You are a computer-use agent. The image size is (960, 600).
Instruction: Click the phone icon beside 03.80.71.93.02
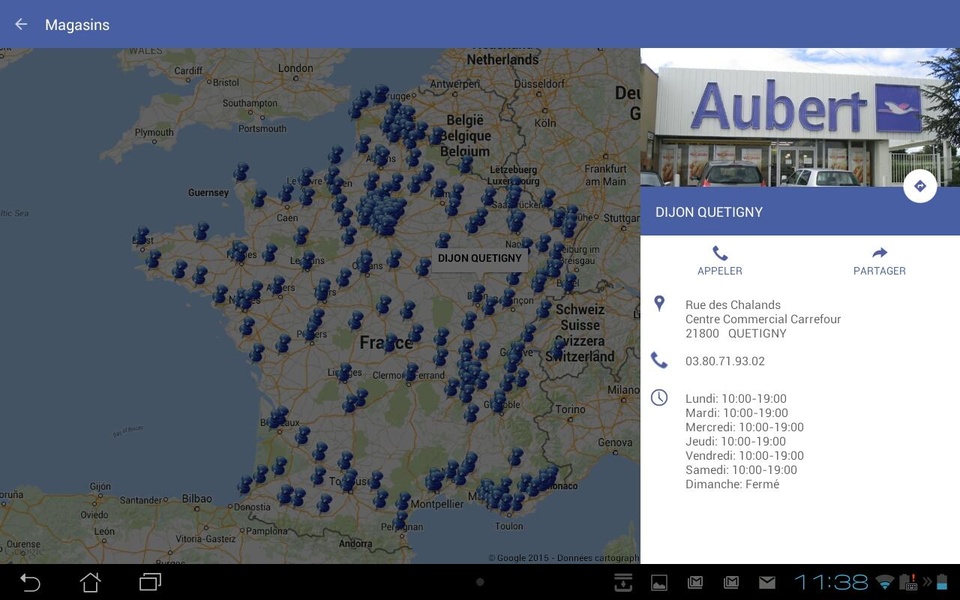coord(659,360)
